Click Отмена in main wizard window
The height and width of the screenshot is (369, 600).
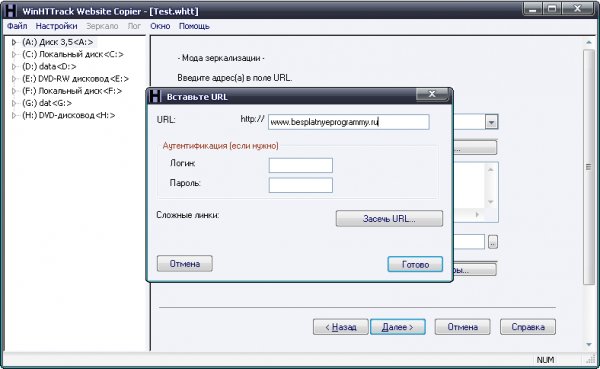pyautogui.click(x=463, y=327)
